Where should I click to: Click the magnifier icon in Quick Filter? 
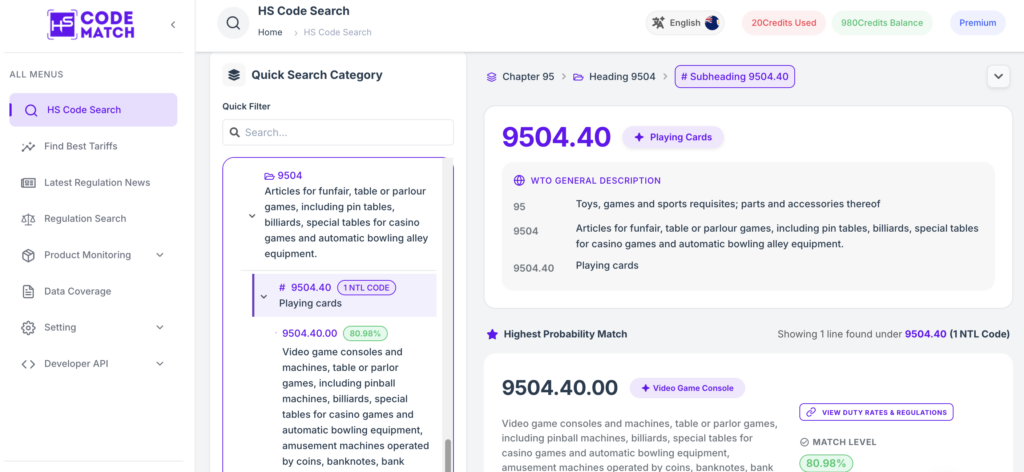(x=235, y=133)
